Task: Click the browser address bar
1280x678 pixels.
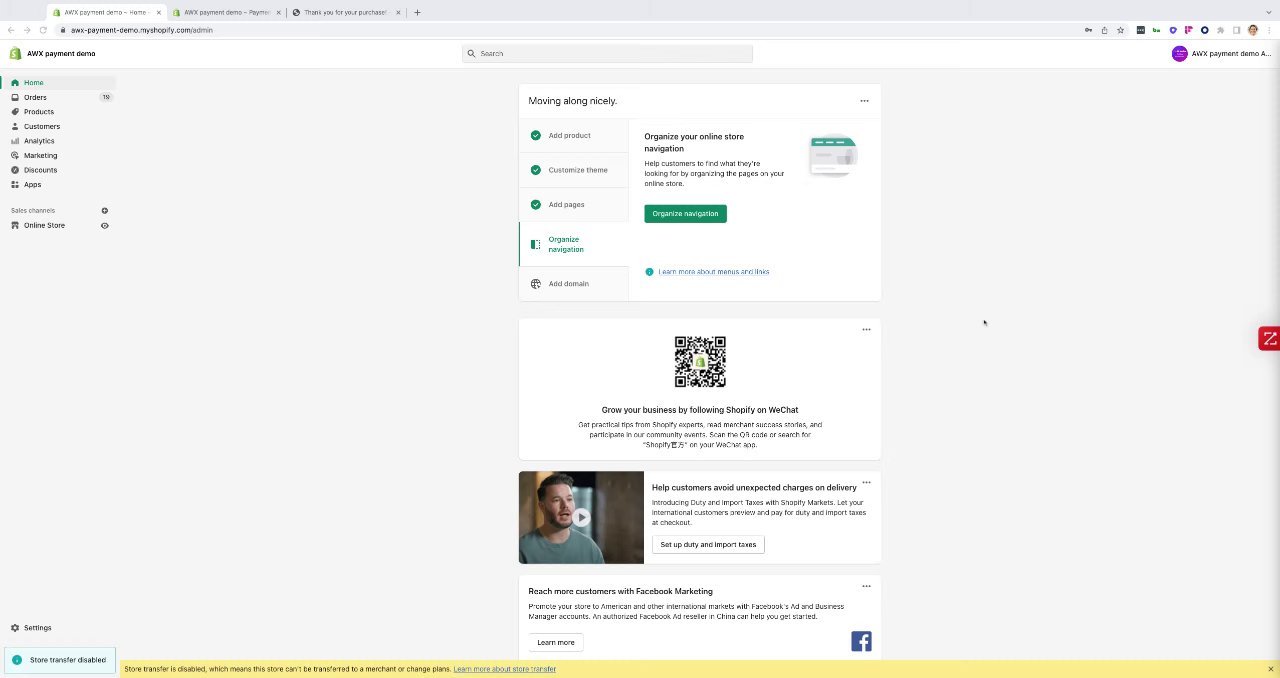Action: coord(570,30)
